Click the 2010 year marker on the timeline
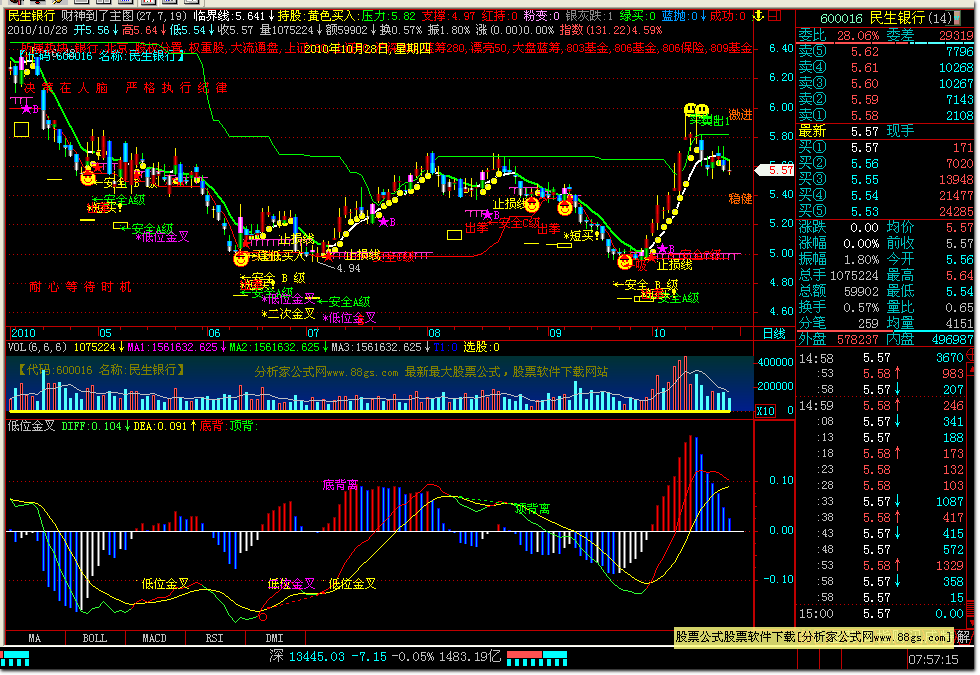Image resolution: width=980 pixels, height=675 pixels. (x=23, y=333)
